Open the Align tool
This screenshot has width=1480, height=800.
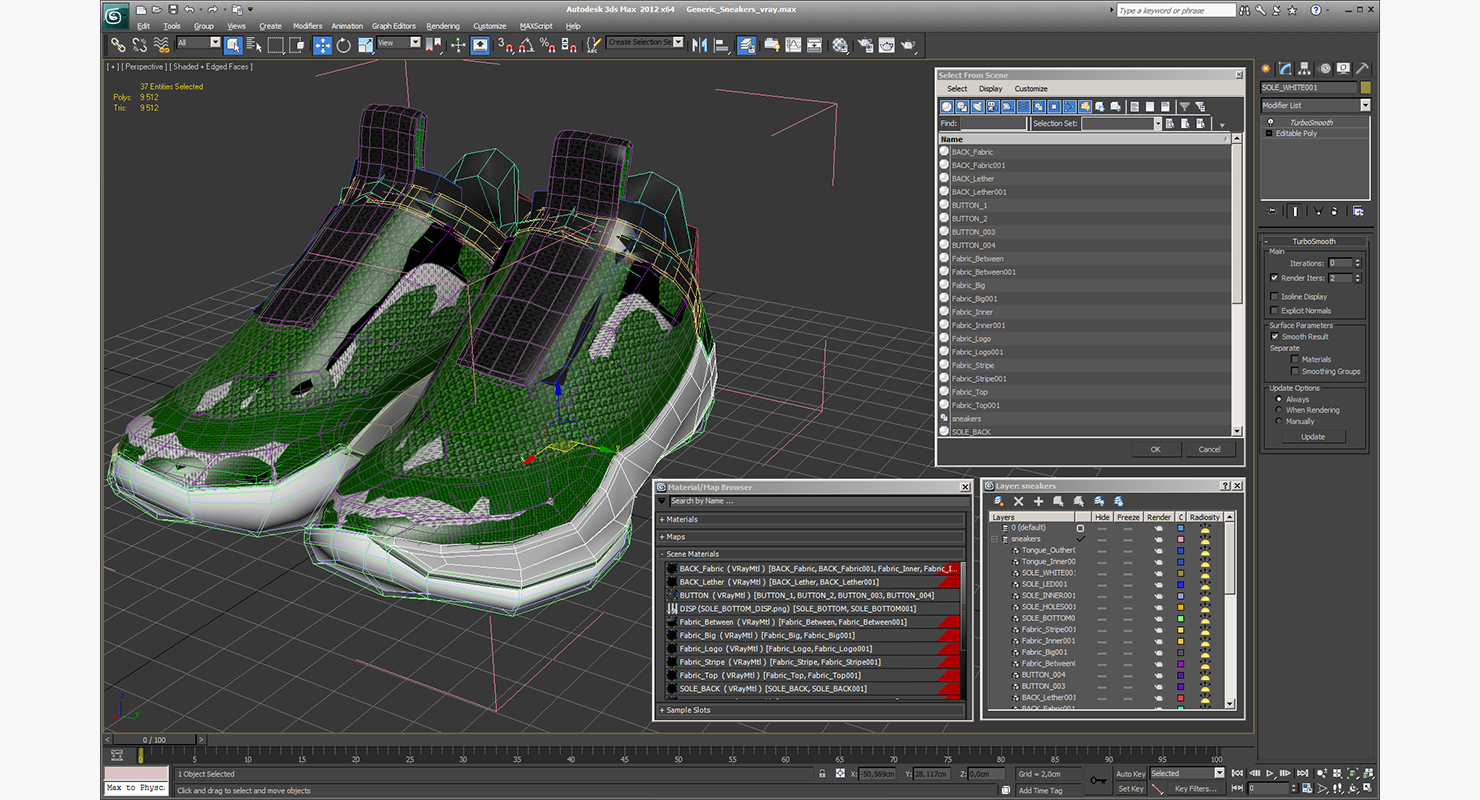(722, 45)
